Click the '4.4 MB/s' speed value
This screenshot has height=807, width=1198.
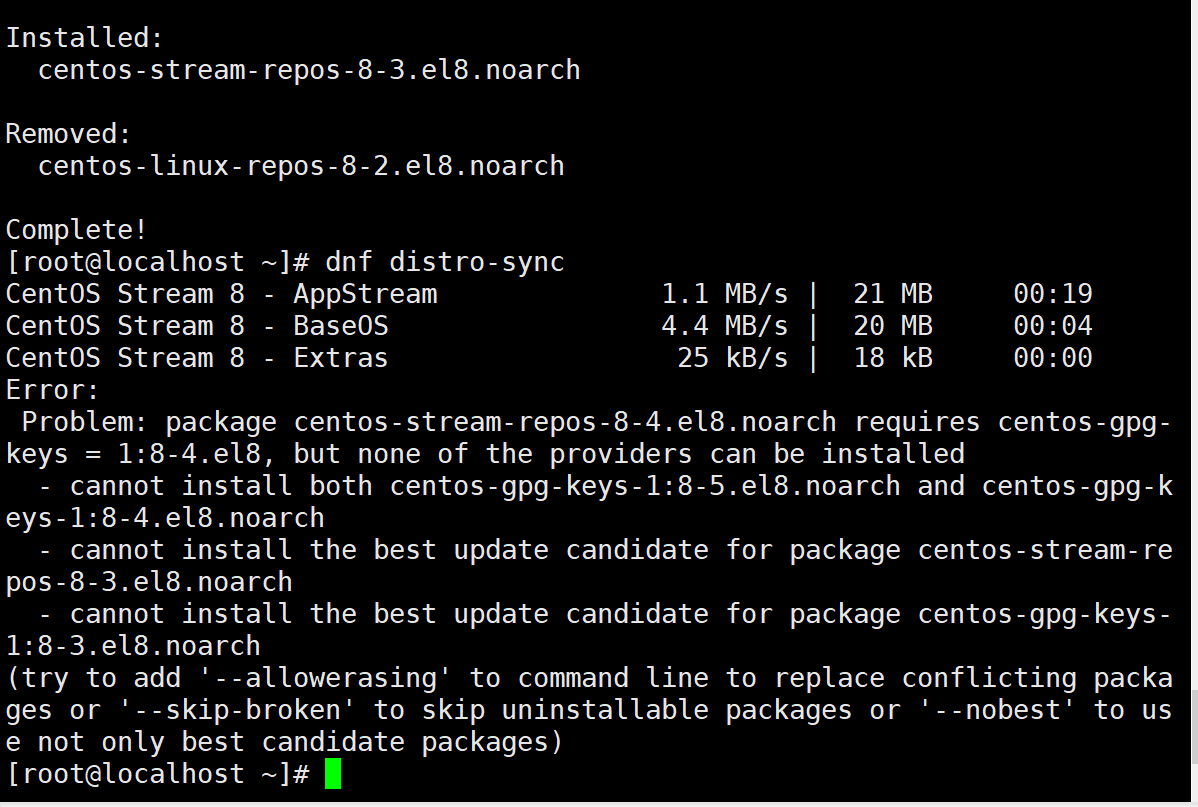pyautogui.click(x=724, y=326)
